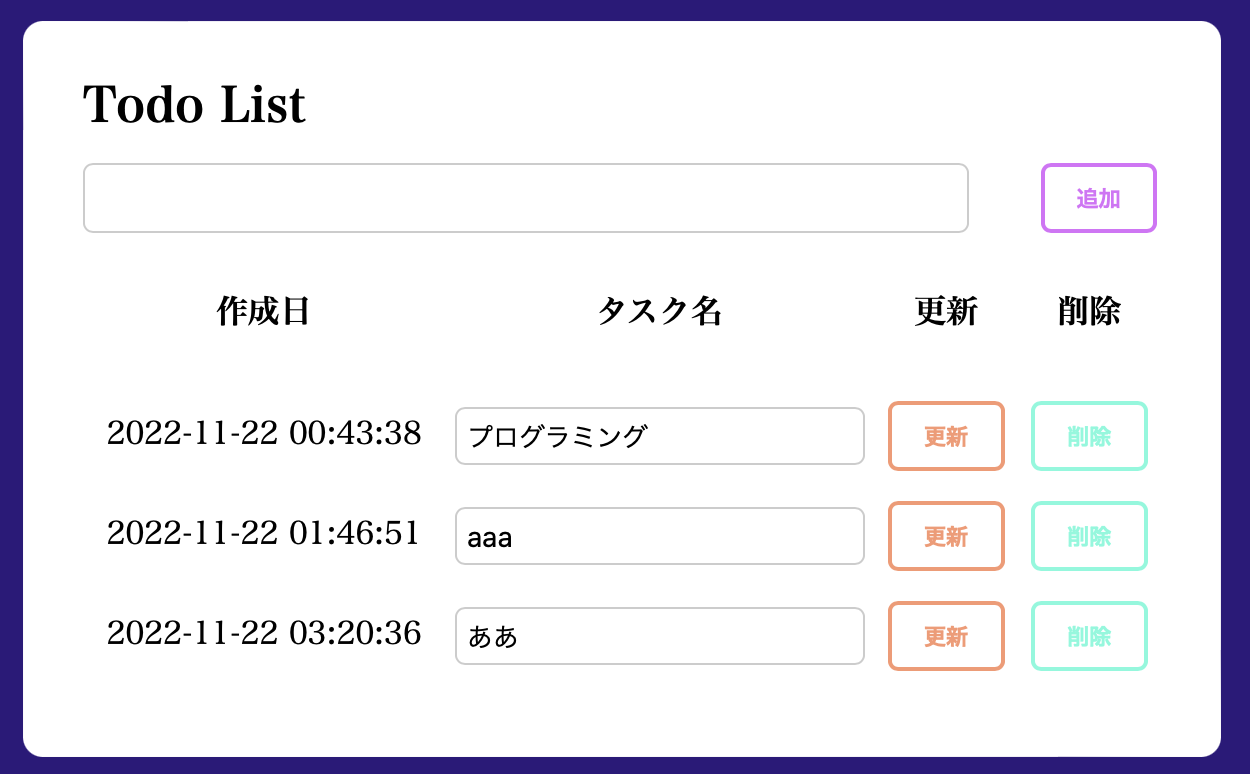1250x774 pixels.
Task: Select the aaa task name field
Action: click(x=660, y=536)
